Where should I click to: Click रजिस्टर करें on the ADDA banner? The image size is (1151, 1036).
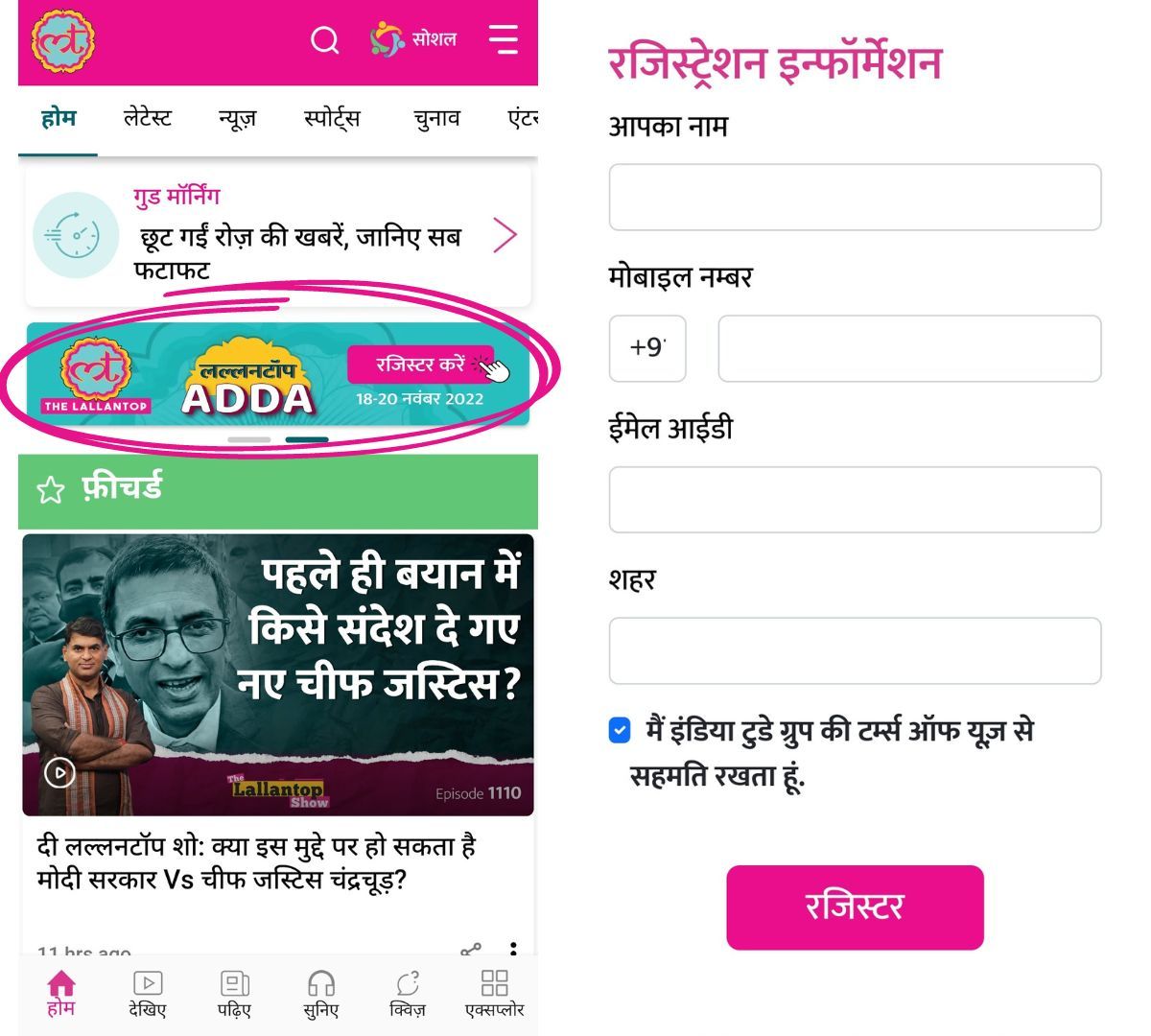(x=421, y=365)
